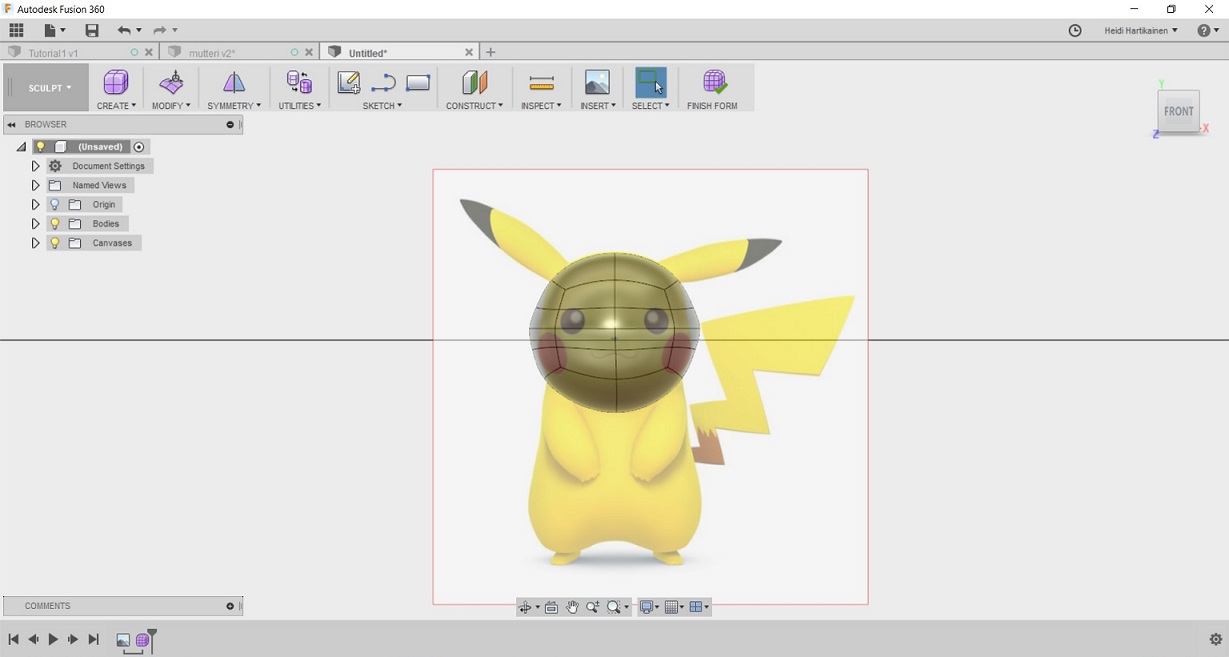Open the CONSTRUCT menu

click(x=474, y=106)
